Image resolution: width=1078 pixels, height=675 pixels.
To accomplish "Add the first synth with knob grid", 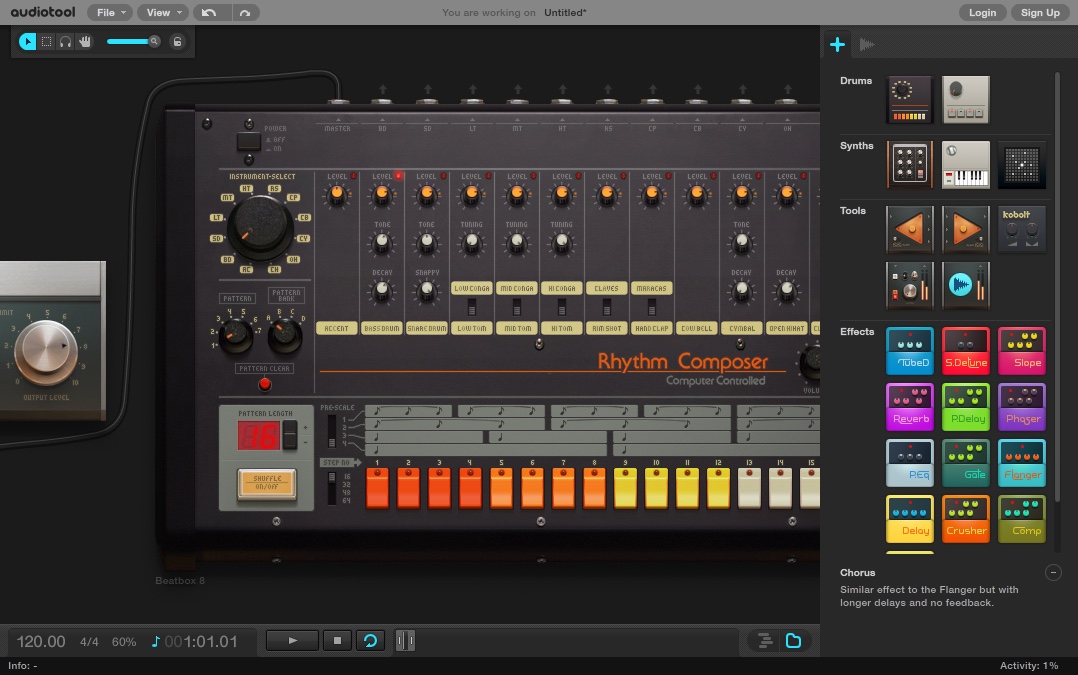I will tap(910, 165).
